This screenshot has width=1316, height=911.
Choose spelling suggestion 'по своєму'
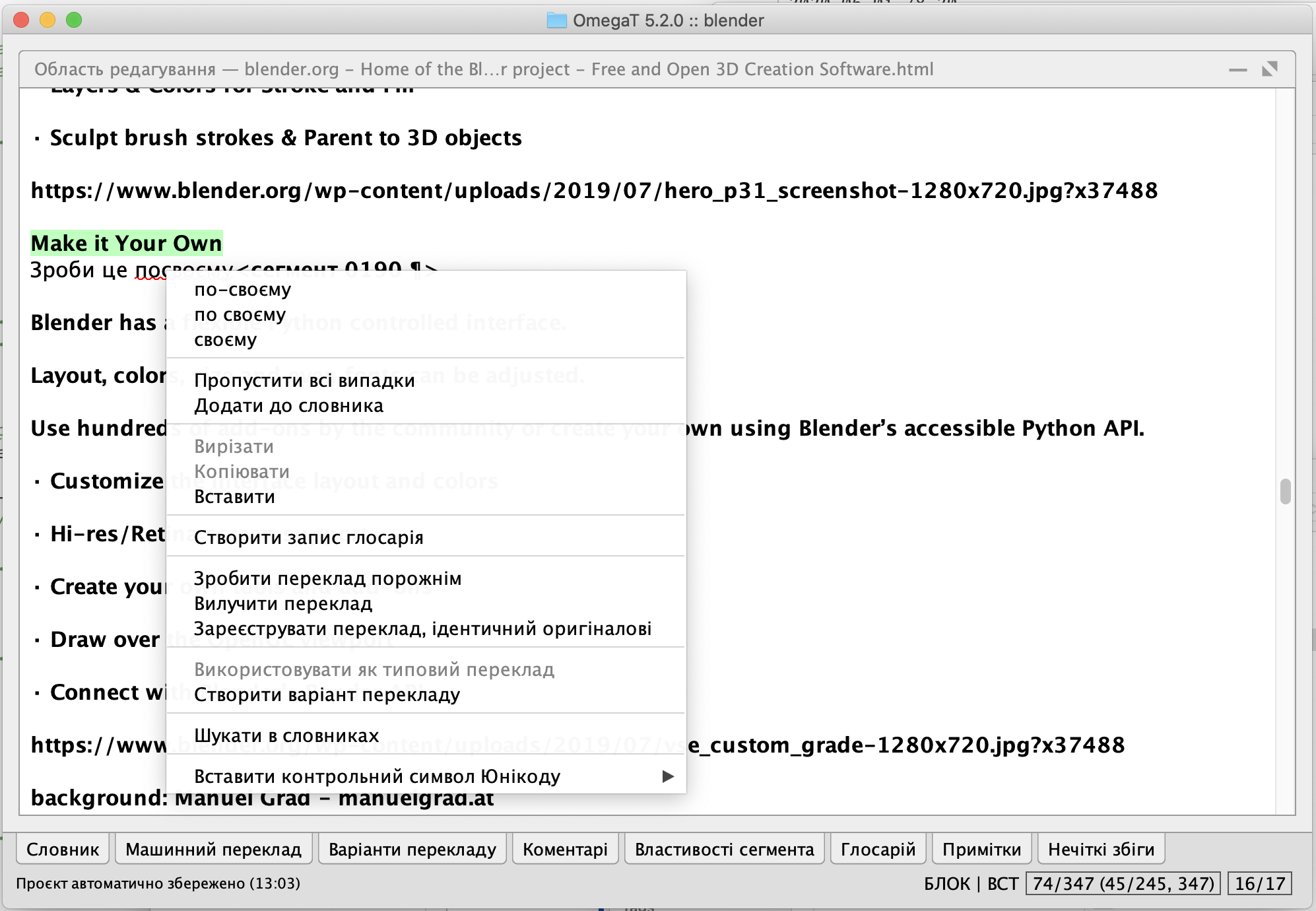click(426, 315)
